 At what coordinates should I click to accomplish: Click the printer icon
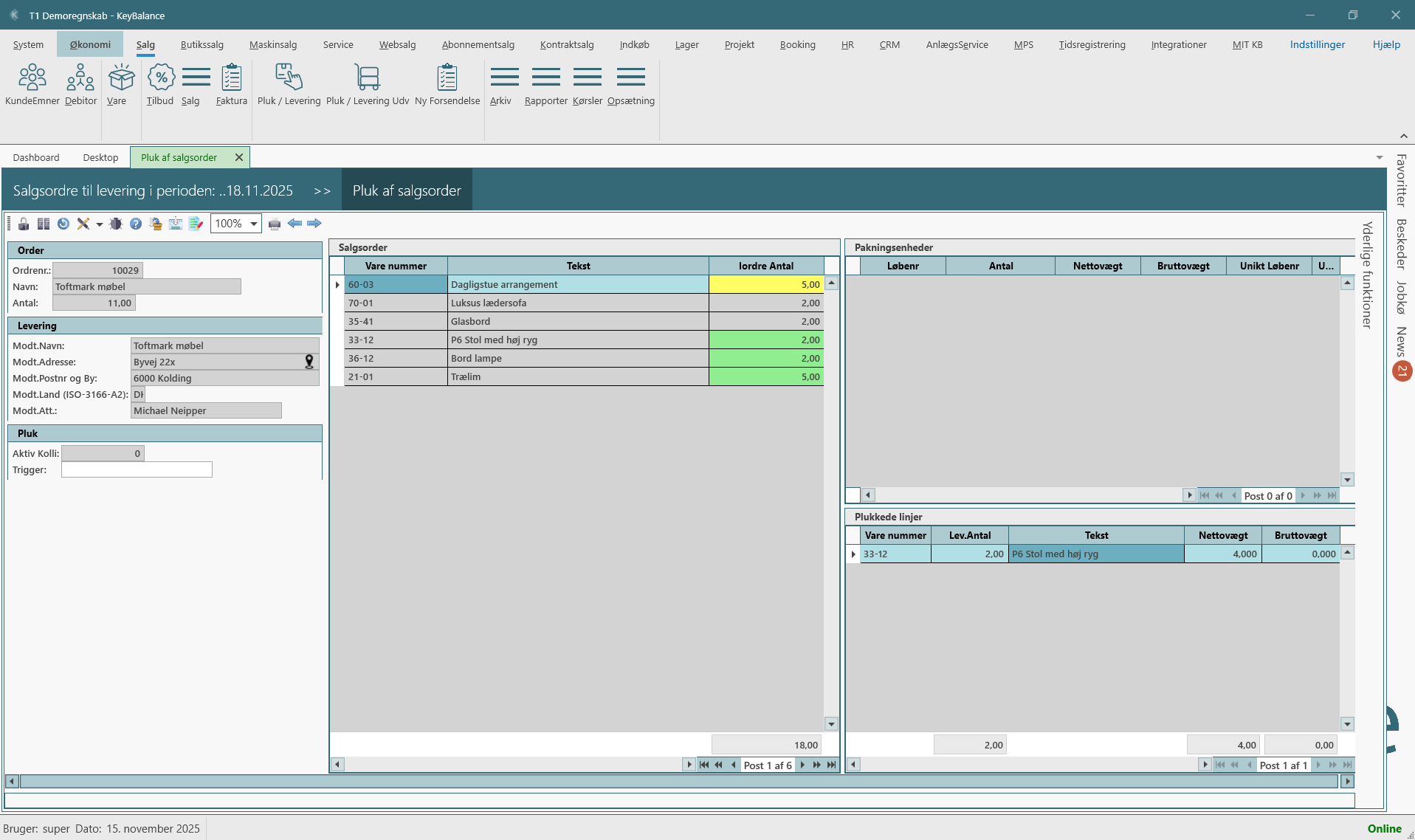[275, 224]
